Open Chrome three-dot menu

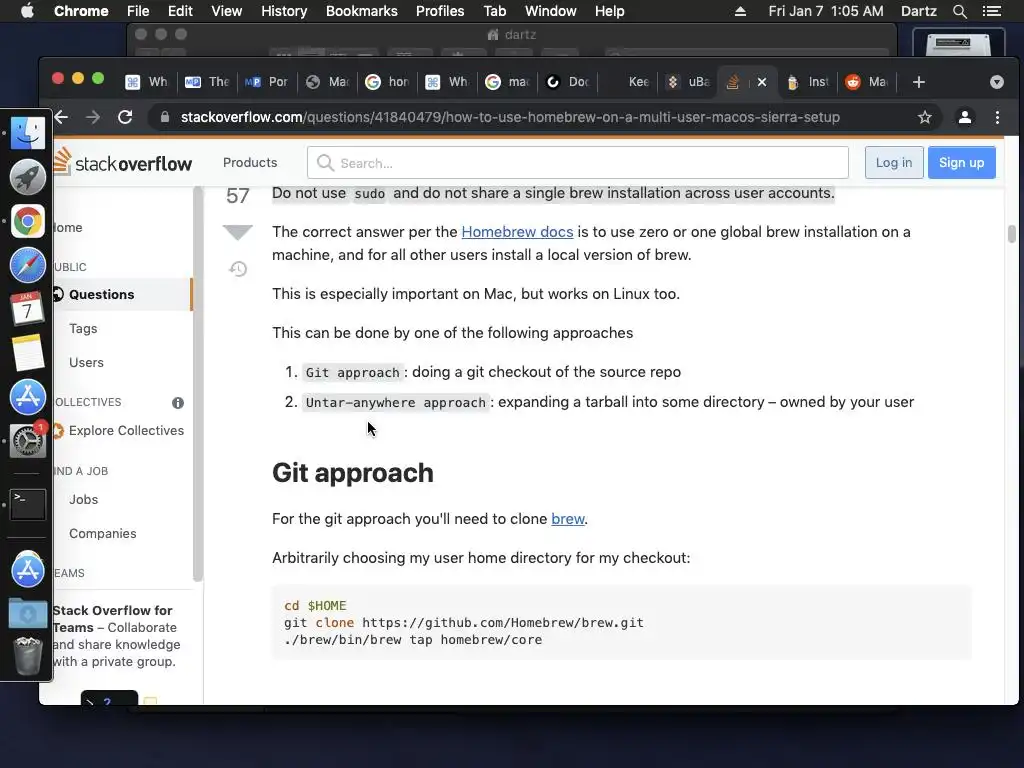pos(997,117)
